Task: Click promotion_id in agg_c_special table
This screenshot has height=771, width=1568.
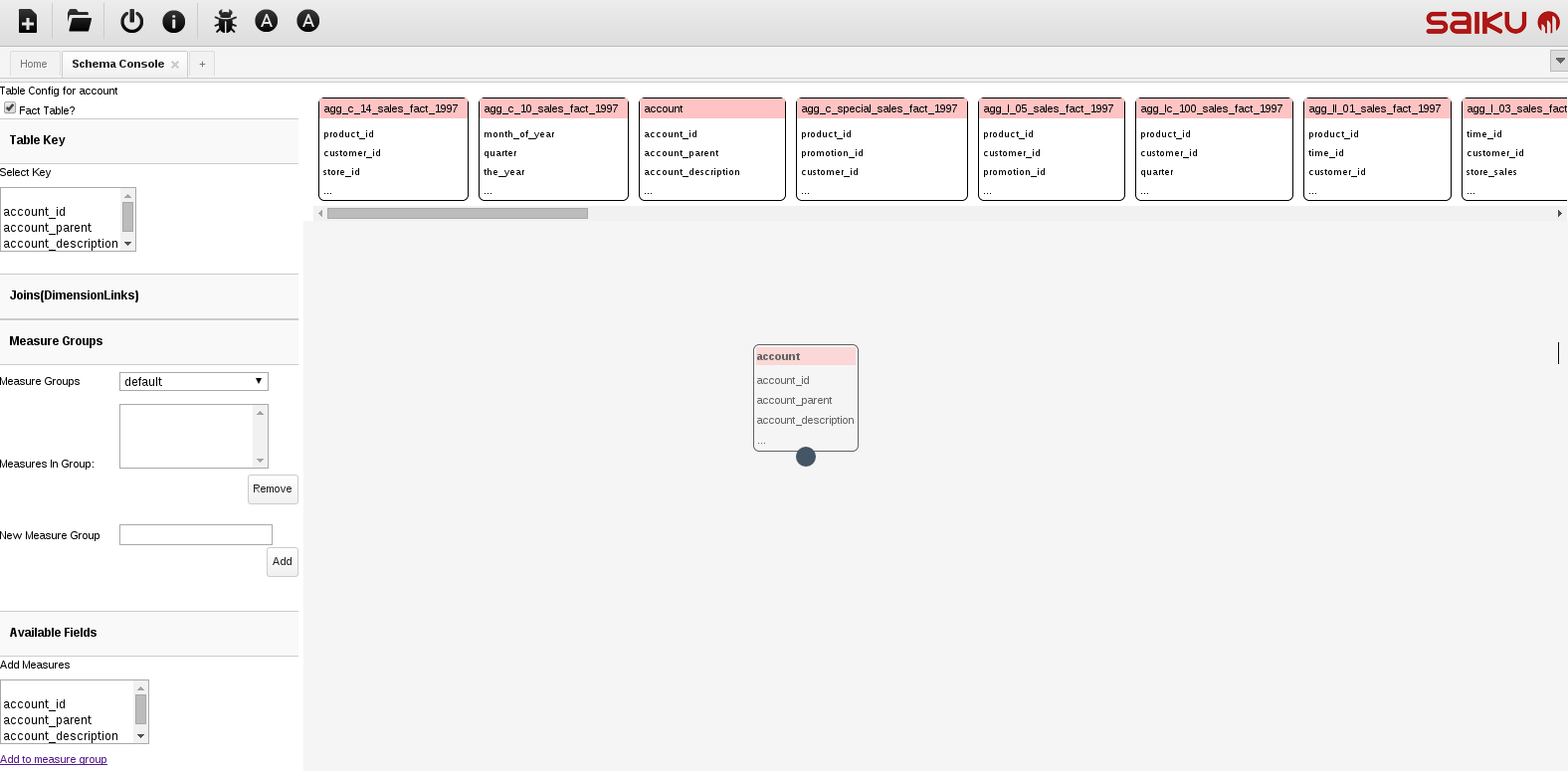Action: pyautogui.click(x=833, y=153)
